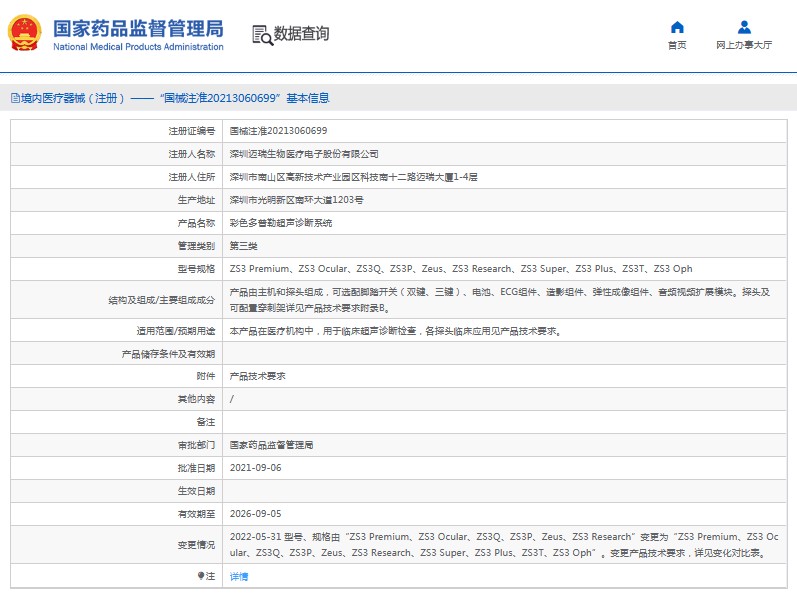Select the 型号规格 model list value

(x=461, y=269)
